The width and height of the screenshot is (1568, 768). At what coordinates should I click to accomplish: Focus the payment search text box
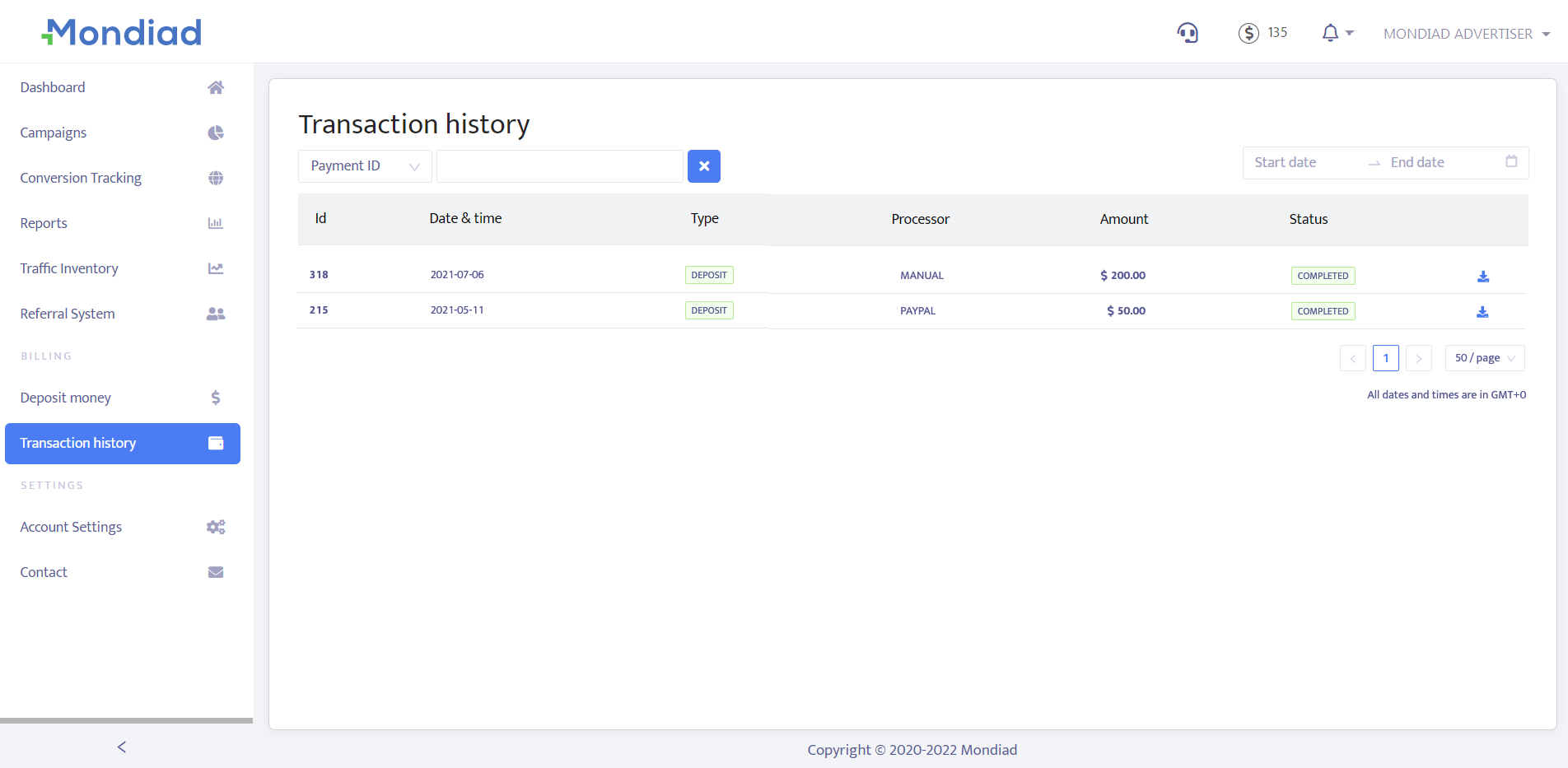(559, 166)
